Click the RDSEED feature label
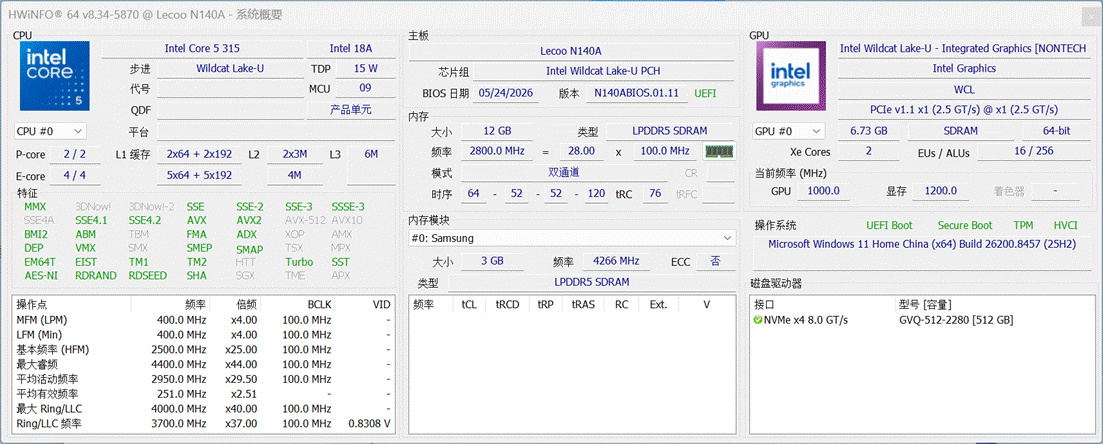The image size is (1103, 444). (148, 276)
